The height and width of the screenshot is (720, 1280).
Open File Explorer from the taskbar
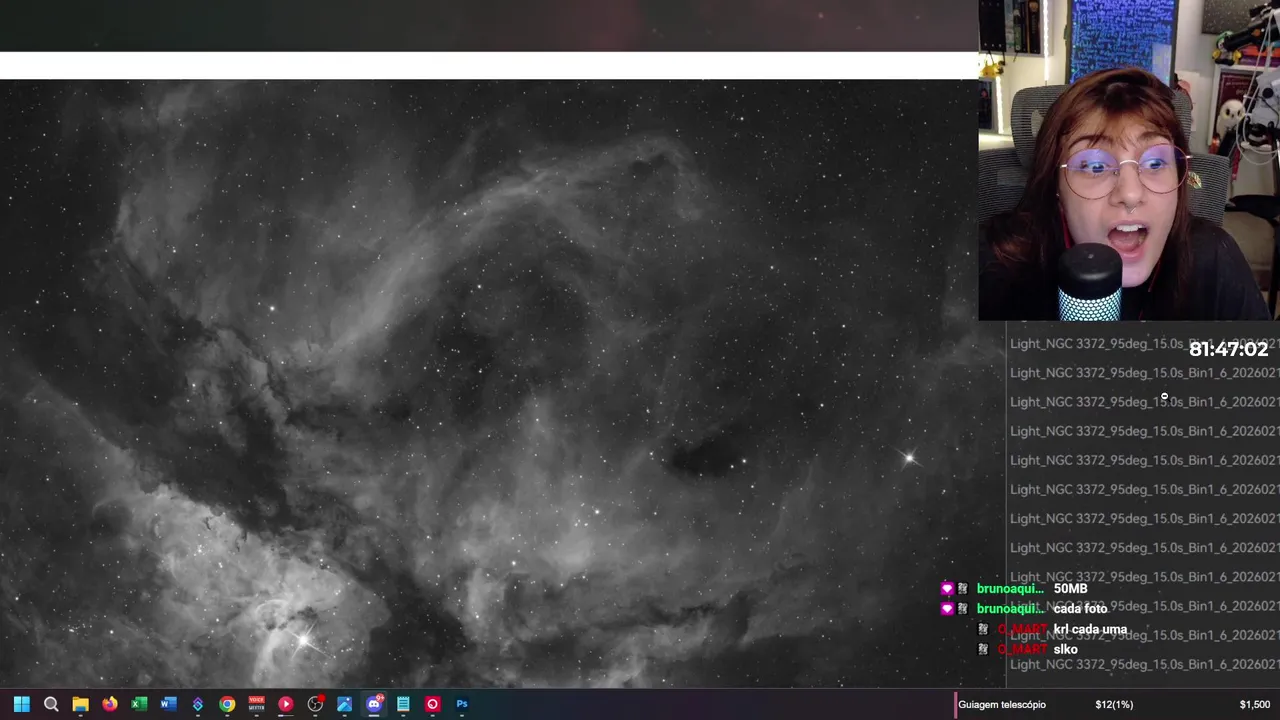(80, 704)
